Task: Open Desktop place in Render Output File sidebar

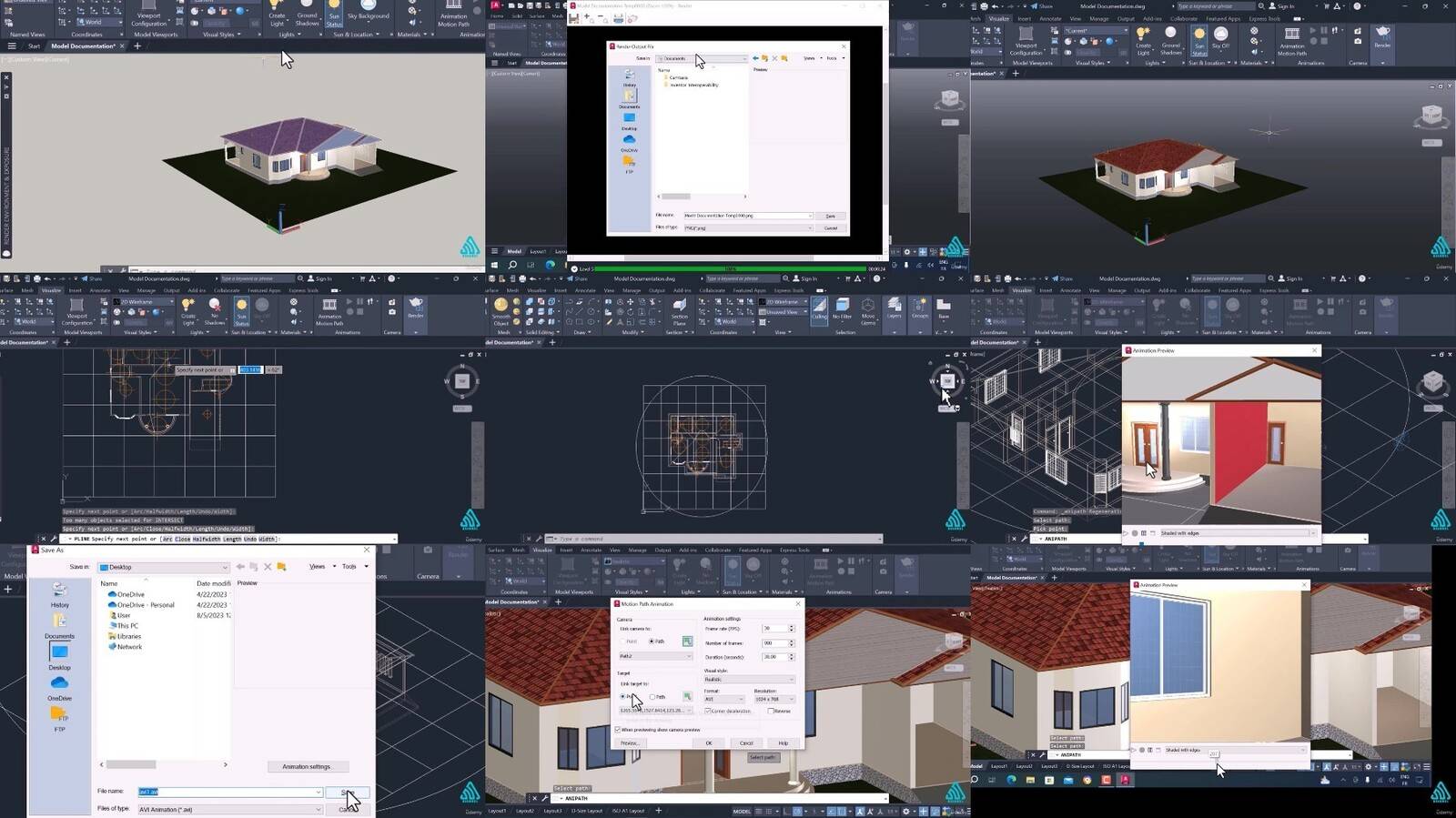Action: pos(629,121)
